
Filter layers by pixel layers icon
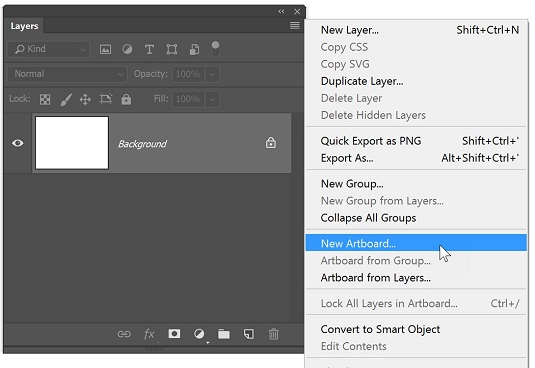coord(105,49)
